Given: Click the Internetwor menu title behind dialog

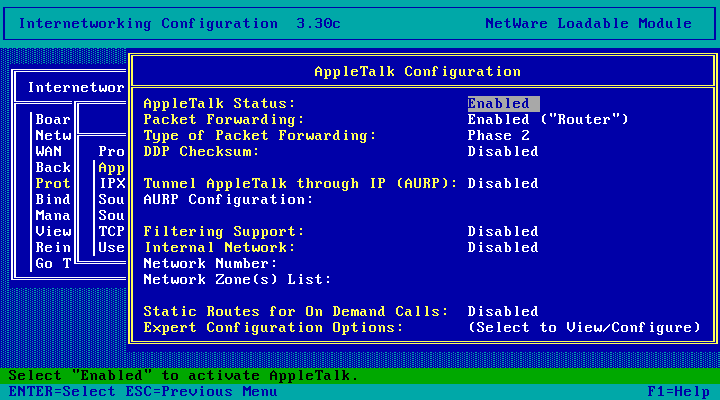Looking at the screenshot, I should coord(76,88).
